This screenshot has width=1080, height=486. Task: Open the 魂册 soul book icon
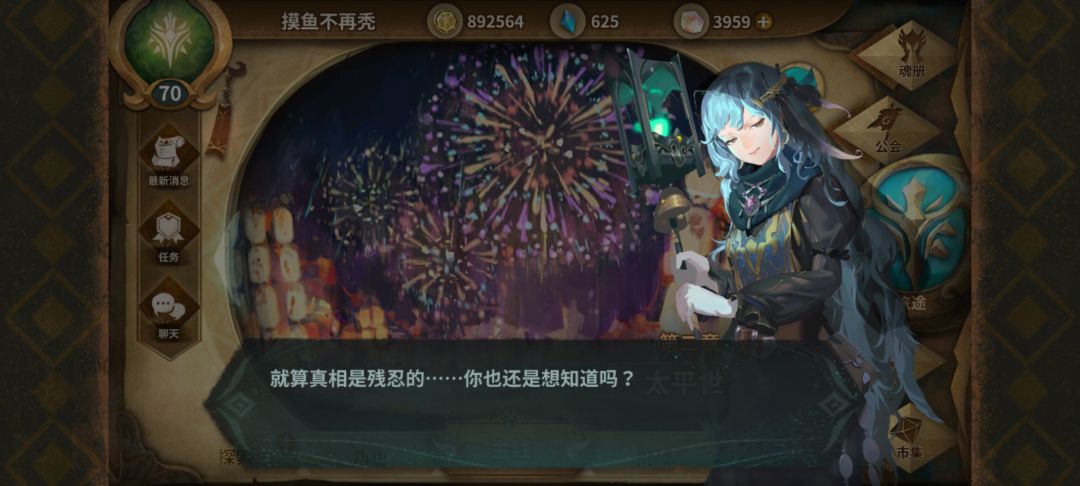911,54
